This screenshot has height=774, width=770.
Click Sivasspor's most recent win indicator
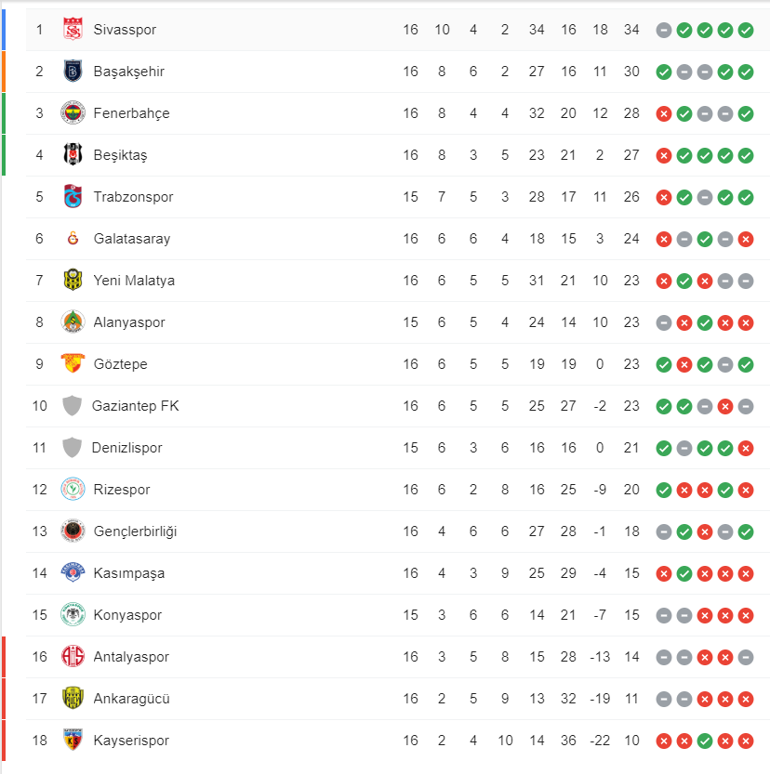pos(746,30)
